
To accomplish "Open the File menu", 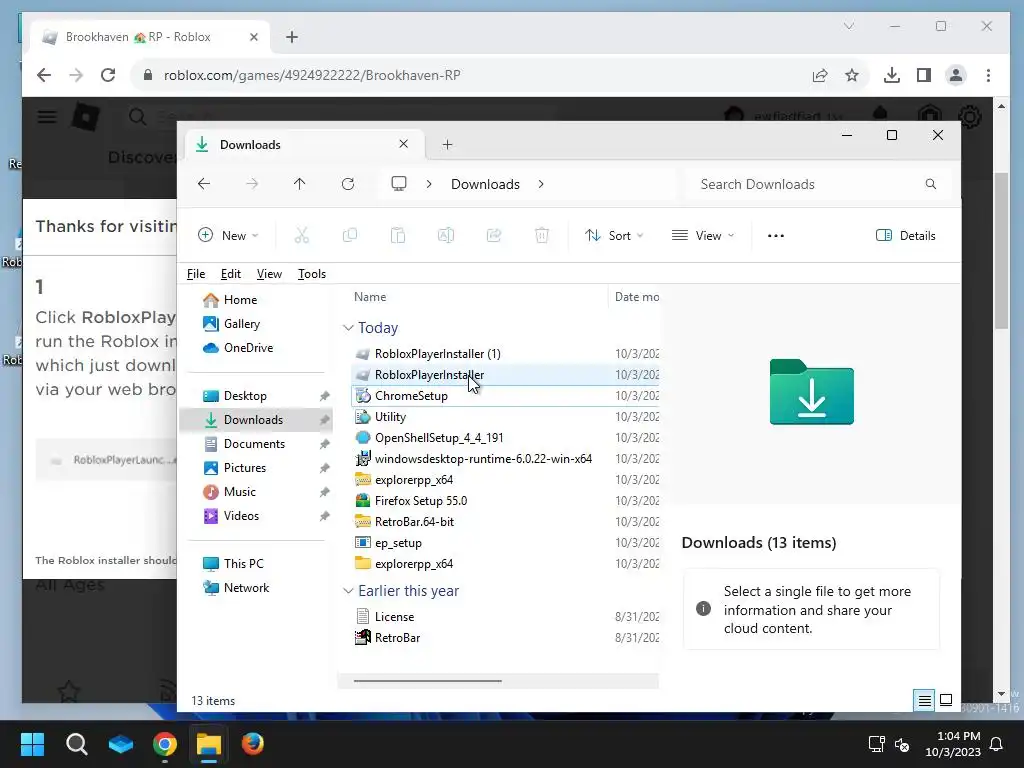I will (x=196, y=274).
